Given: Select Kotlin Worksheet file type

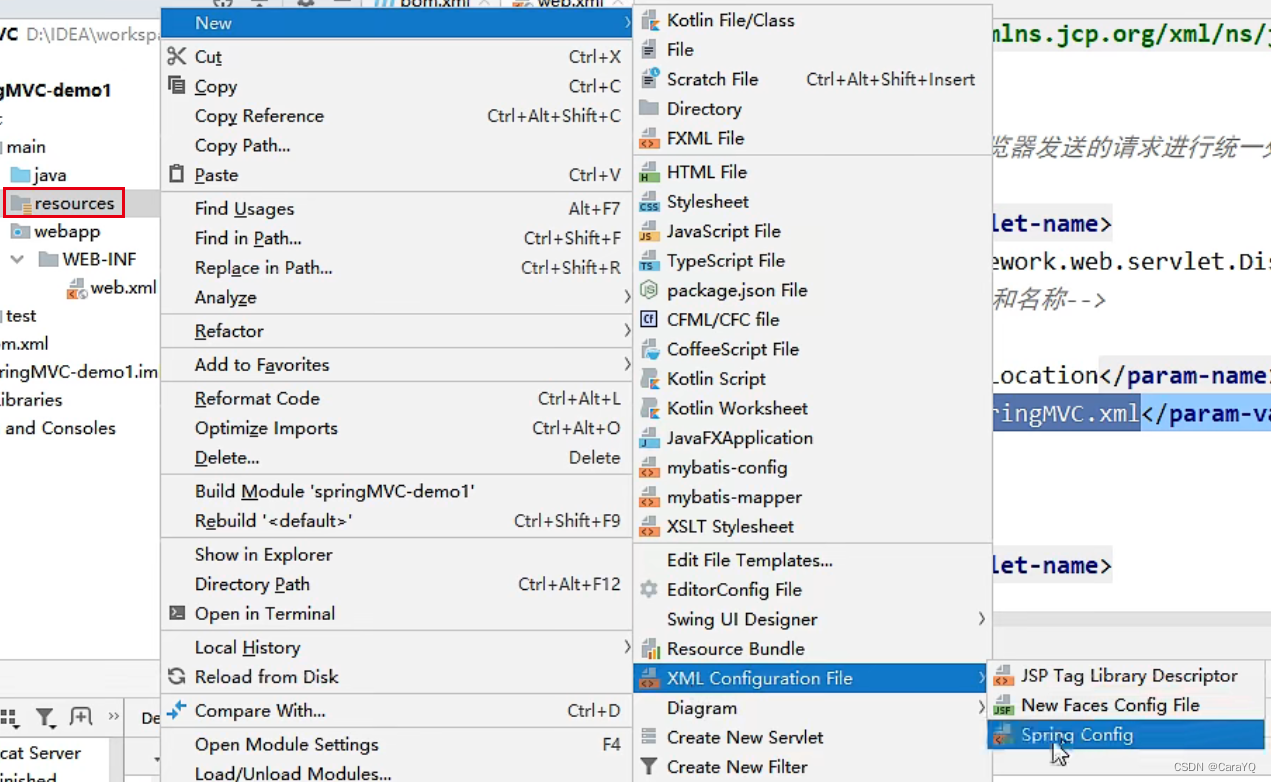Looking at the screenshot, I should [811, 408].
